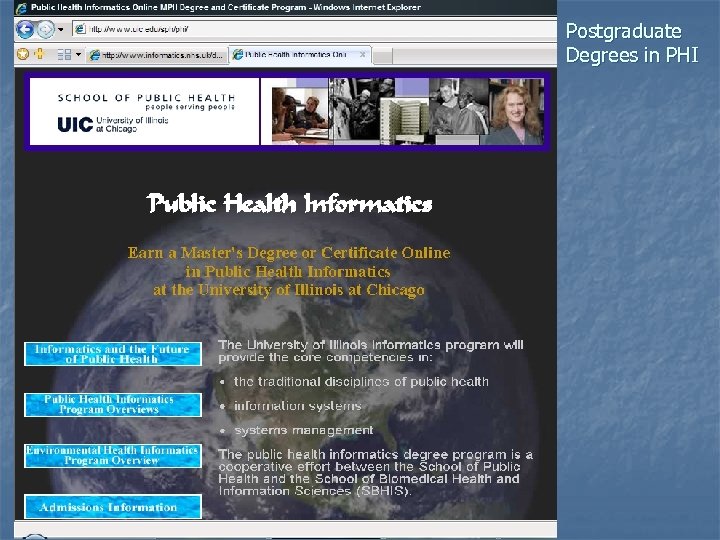
Task: Click the School of Public Health heading
Action: [146, 98]
